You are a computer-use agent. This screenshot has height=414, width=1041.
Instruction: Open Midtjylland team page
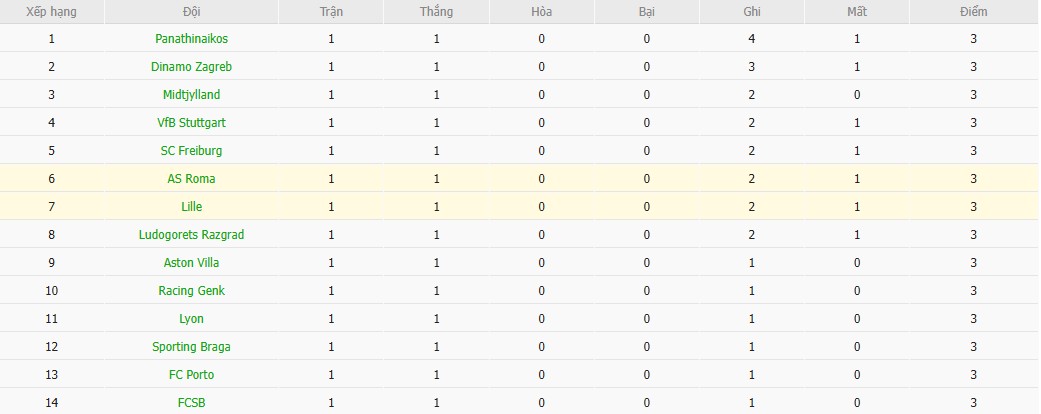191,95
